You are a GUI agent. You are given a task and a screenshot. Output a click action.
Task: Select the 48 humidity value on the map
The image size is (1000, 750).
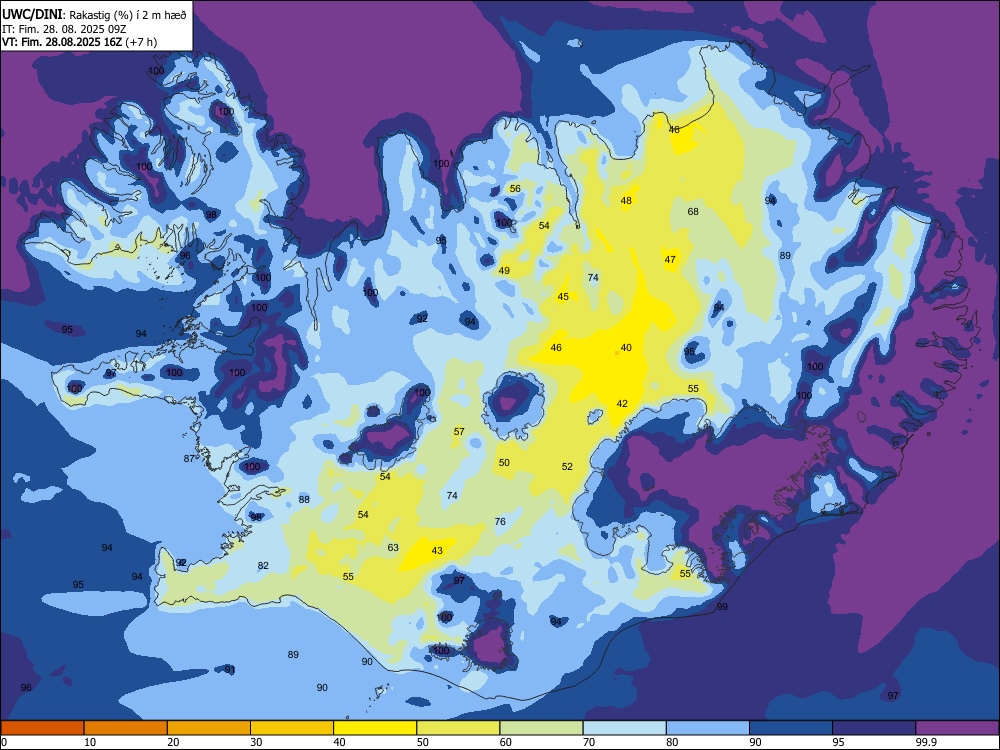[626, 201]
